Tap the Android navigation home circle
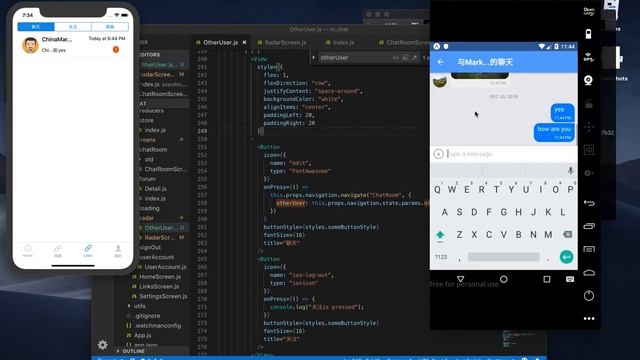This screenshot has height=360, width=640. click(504, 279)
